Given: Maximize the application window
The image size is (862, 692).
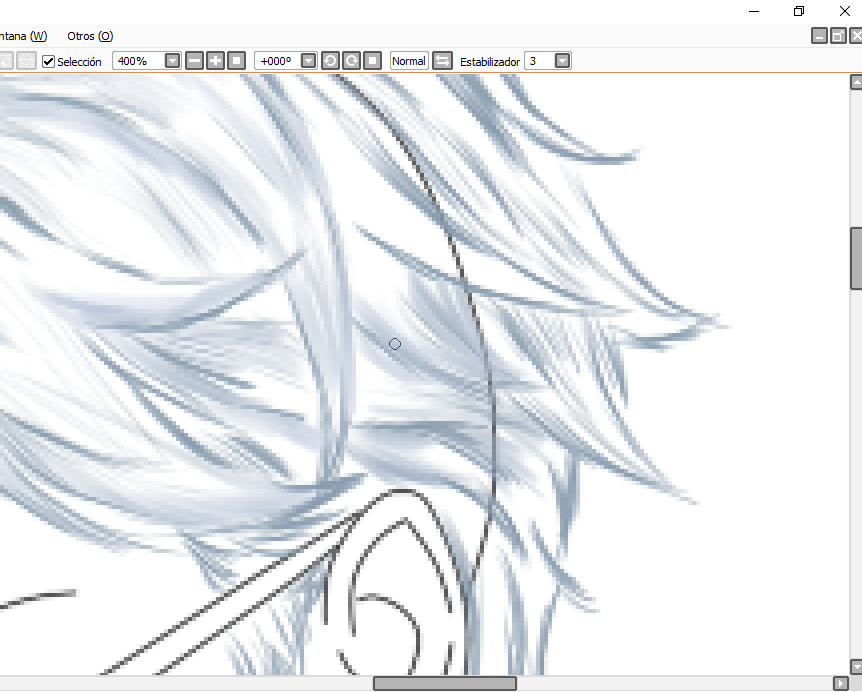Looking at the screenshot, I should tap(799, 11).
